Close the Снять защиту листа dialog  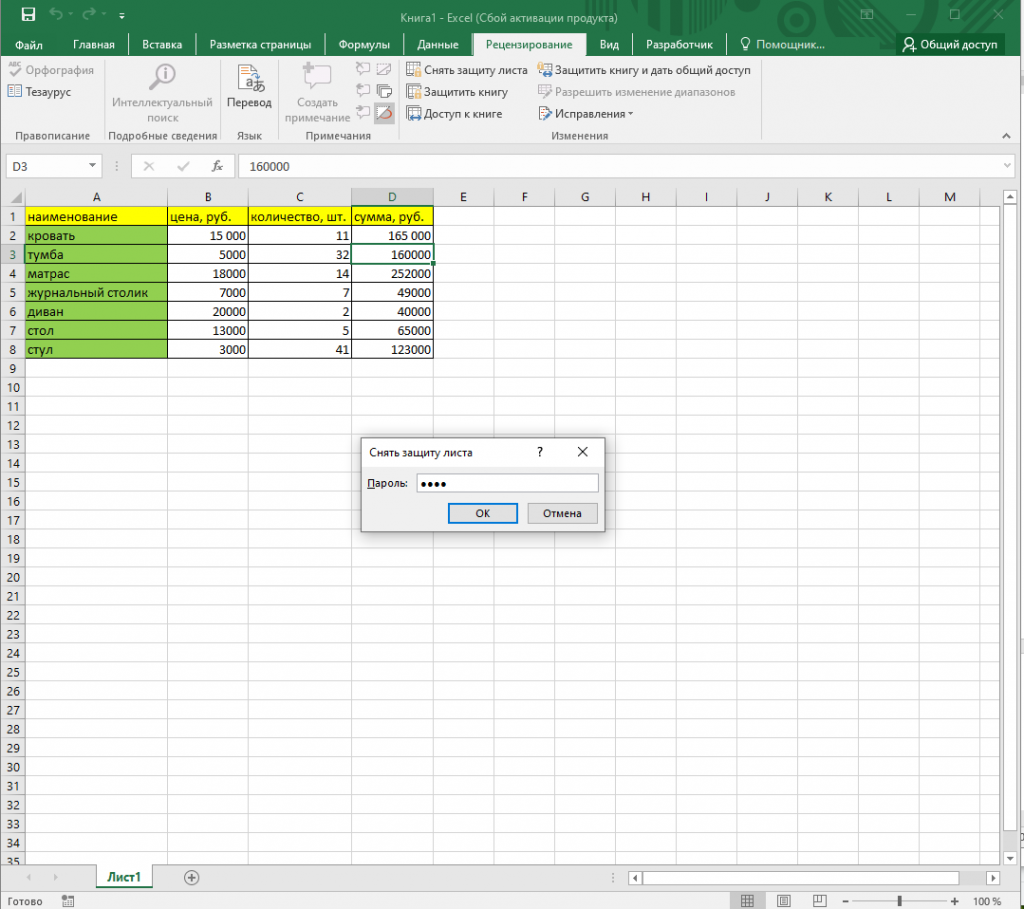pyautogui.click(x=583, y=452)
